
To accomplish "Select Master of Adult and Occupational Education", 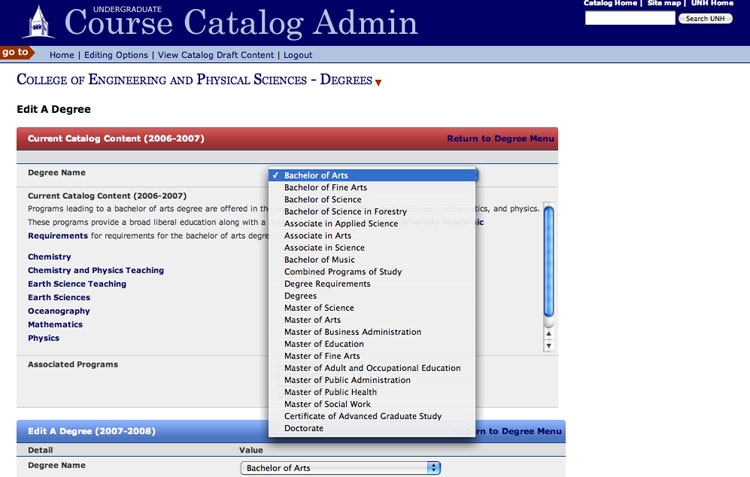I will pyautogui.click(x=373, y=368).
